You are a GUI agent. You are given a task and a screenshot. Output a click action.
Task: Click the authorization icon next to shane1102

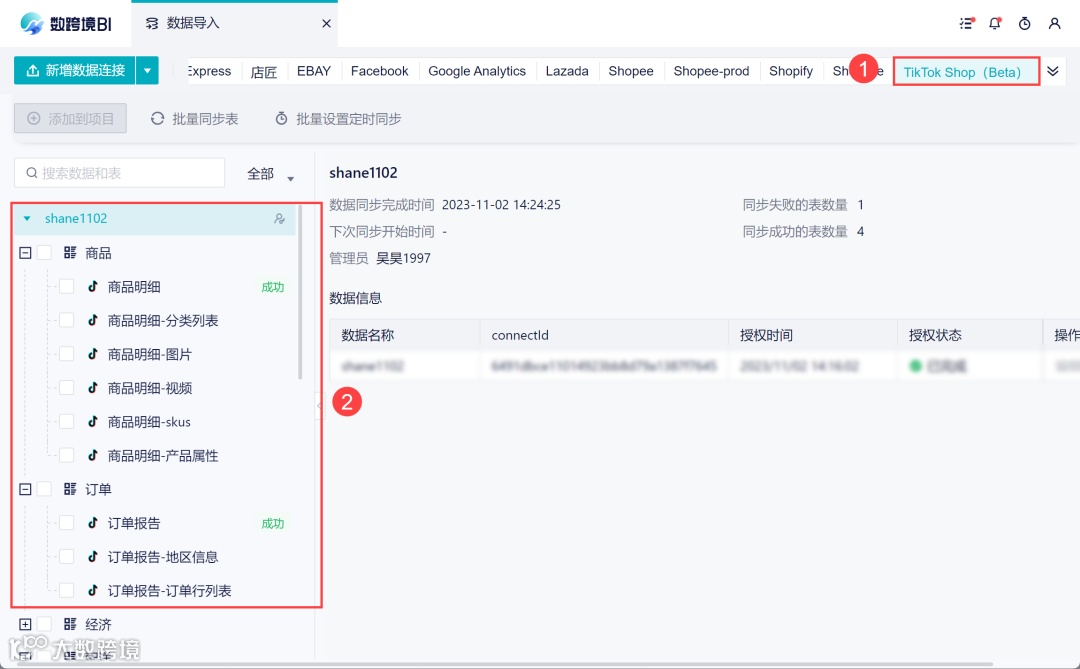[x=280, y=219]
